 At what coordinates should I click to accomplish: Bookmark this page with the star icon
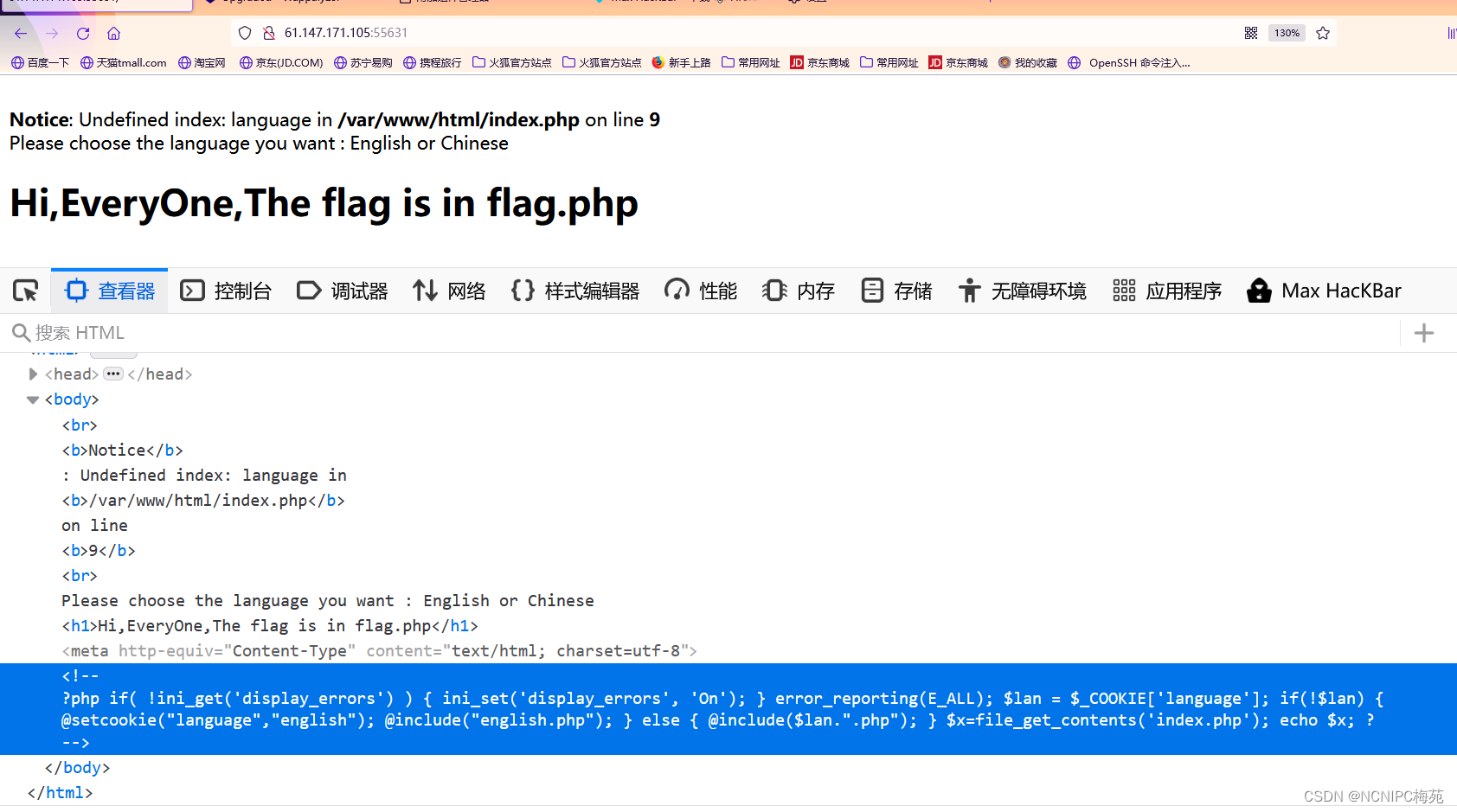(x=1323, y=33)
